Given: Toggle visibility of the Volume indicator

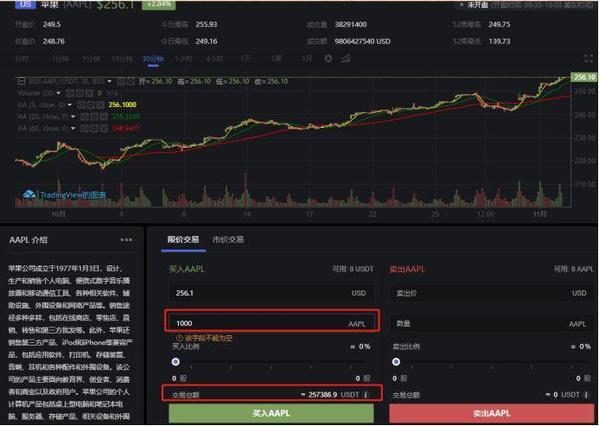Looking at the screenshot, I should coord(70,93).
